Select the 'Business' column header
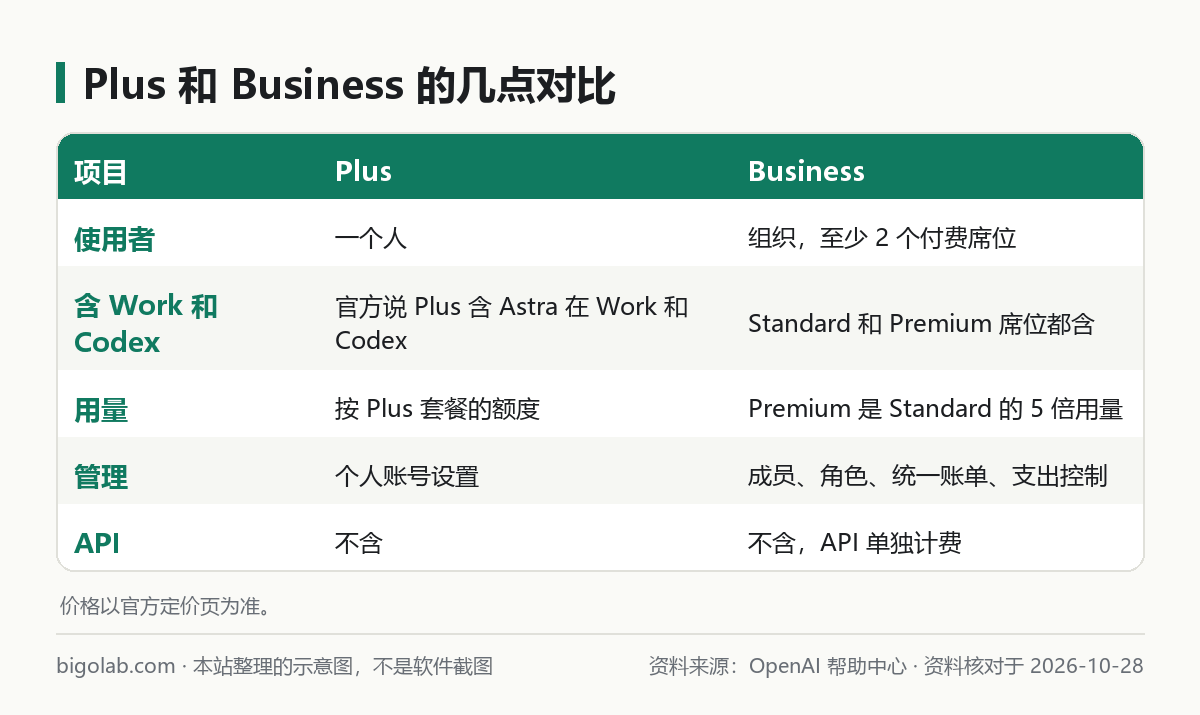Screen dimensions: 1200x715 click(806, 171)
